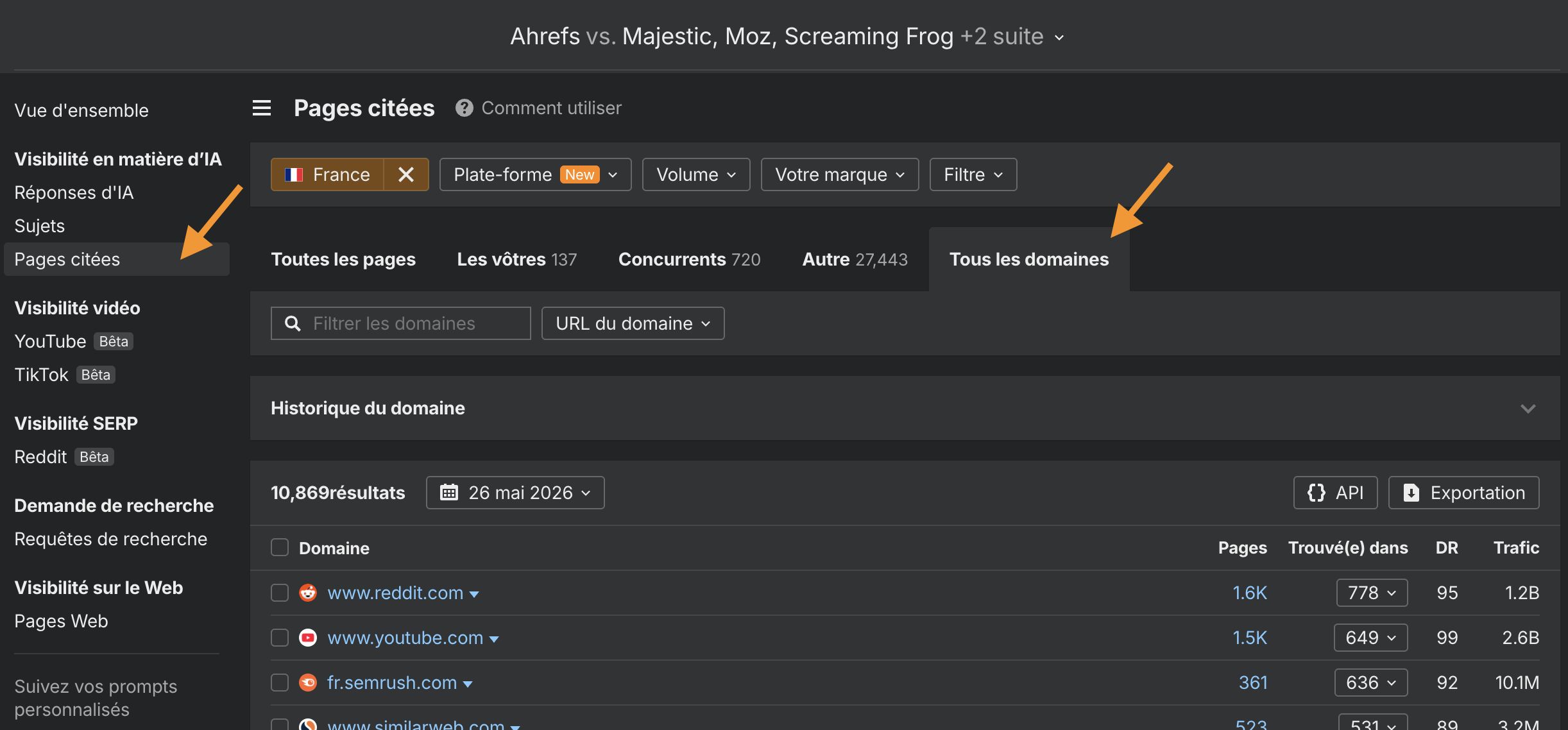
Task: Open the Plate-forme dropdown
Action: (535, 174)
